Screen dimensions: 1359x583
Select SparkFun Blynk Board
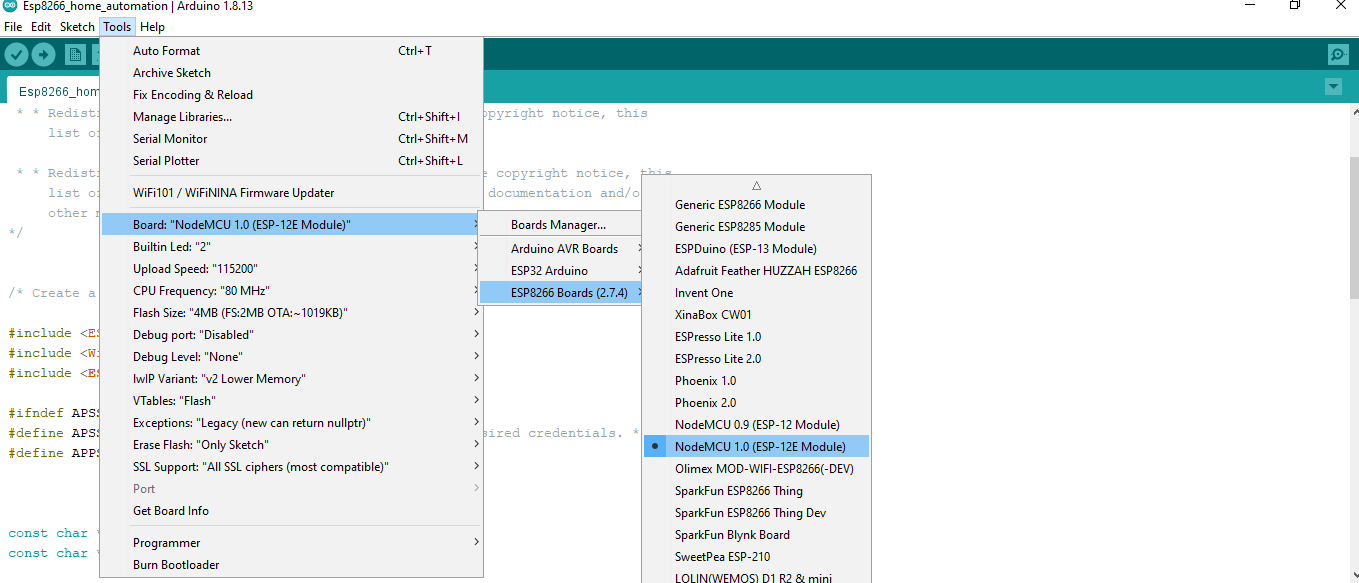tap(756, 535)
